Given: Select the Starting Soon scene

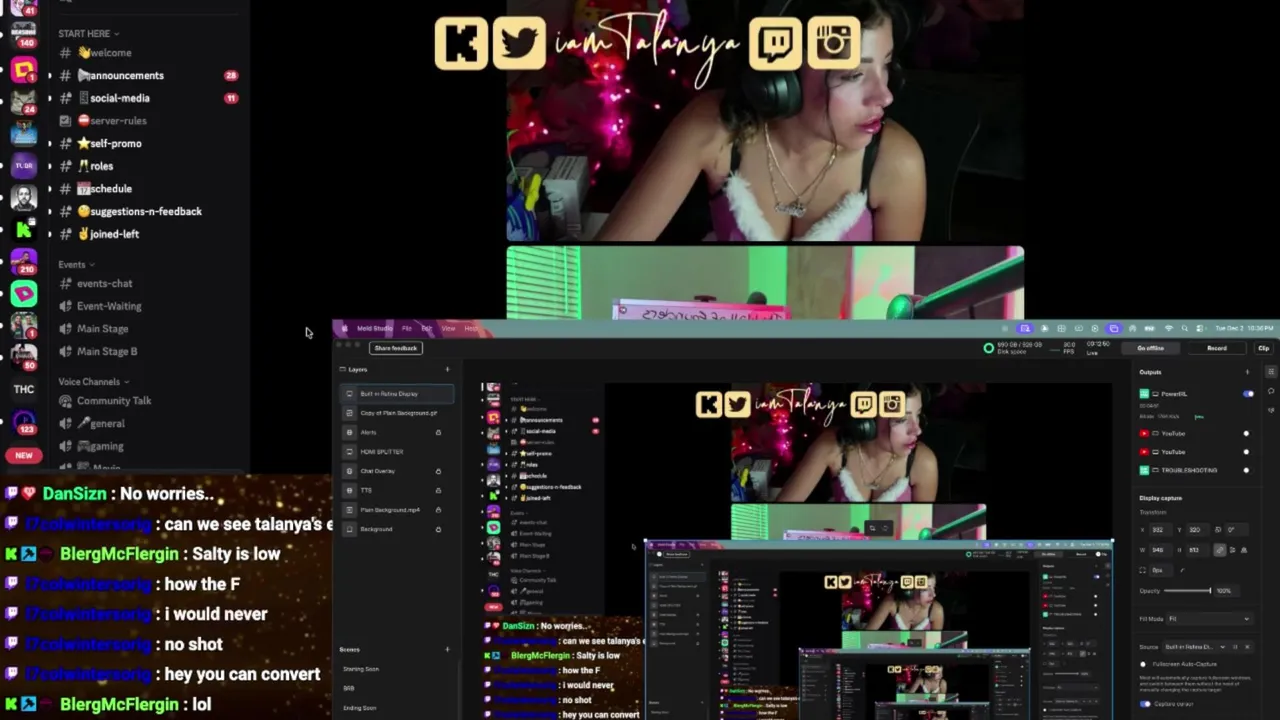Looking at the screenshot, I should (x=360, y=669).
